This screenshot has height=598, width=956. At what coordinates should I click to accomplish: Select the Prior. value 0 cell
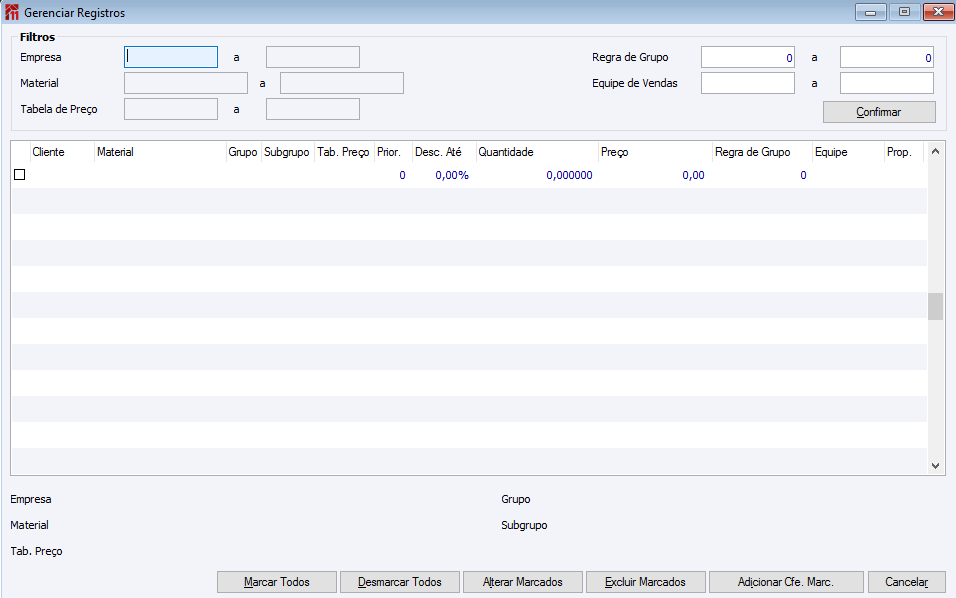click(402, 176)
